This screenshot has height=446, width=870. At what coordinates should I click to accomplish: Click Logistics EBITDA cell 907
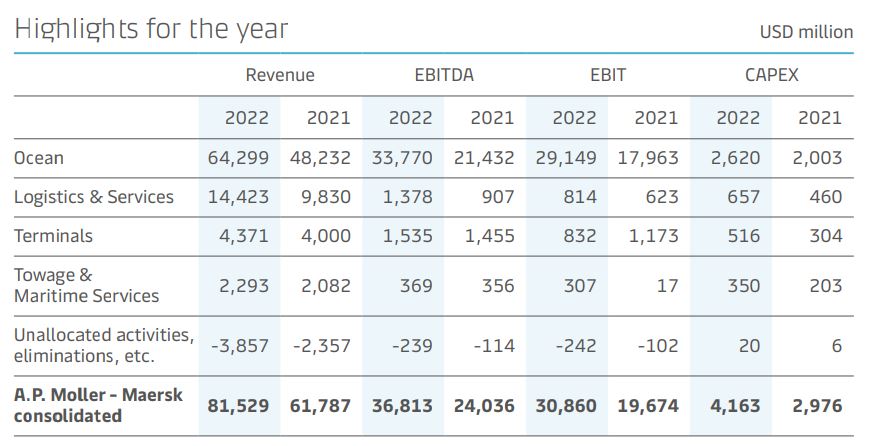click(498, 197)
